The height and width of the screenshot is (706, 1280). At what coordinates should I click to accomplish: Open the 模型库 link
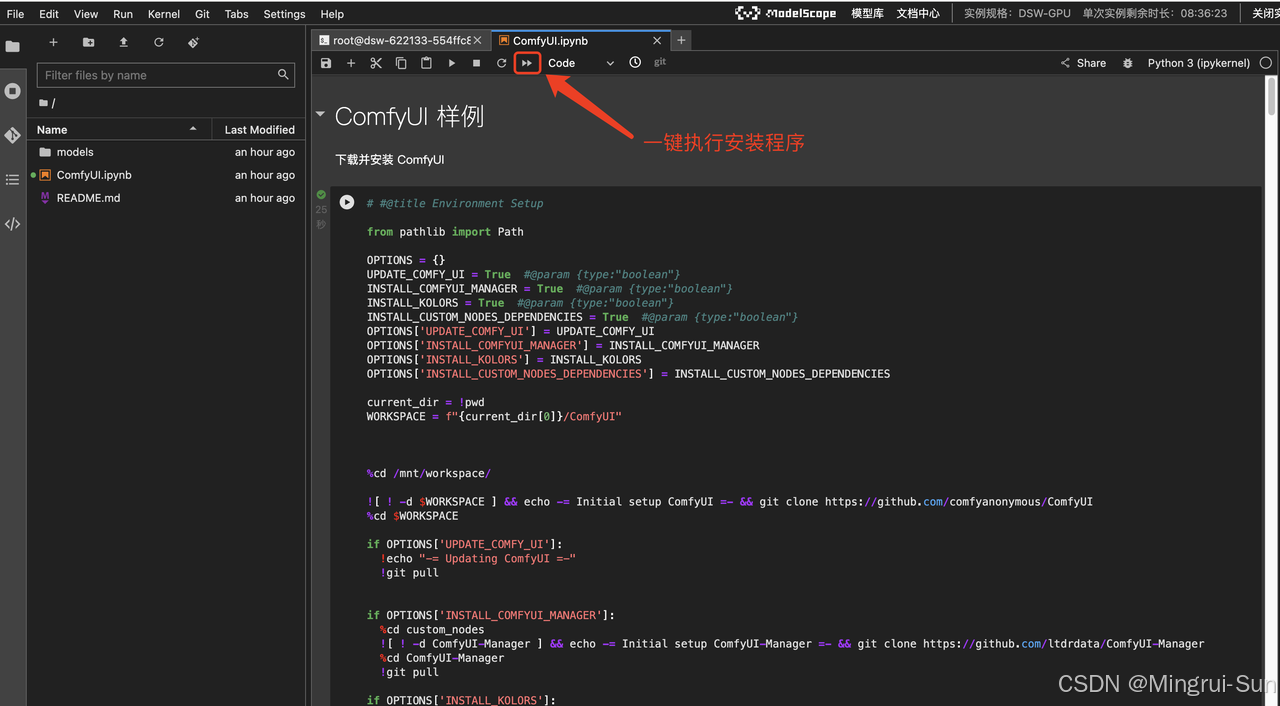[867, 13]
